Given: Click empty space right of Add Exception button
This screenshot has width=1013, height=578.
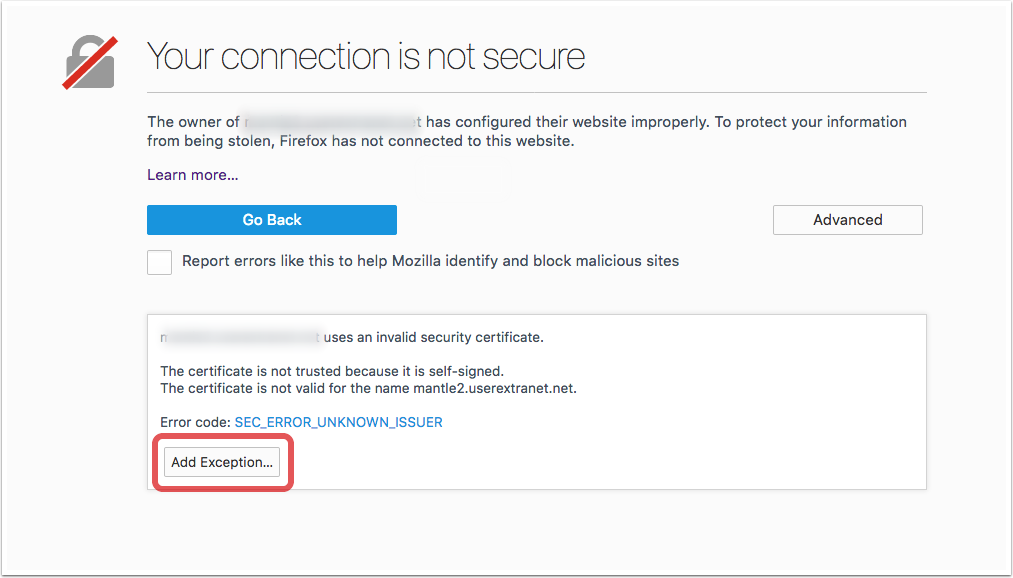Looking at the screenshot, I should click(x=600, y=462).
